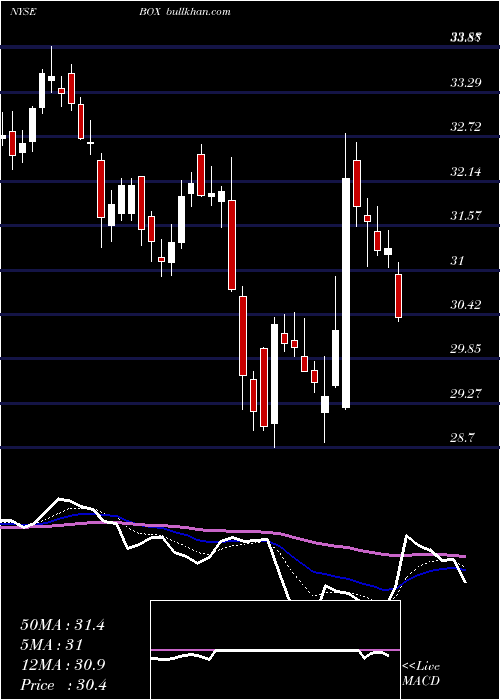Screen dimensions: 500x700
Task: Click the bullkhan.com watermark text
Action: (x=198, y=12)
